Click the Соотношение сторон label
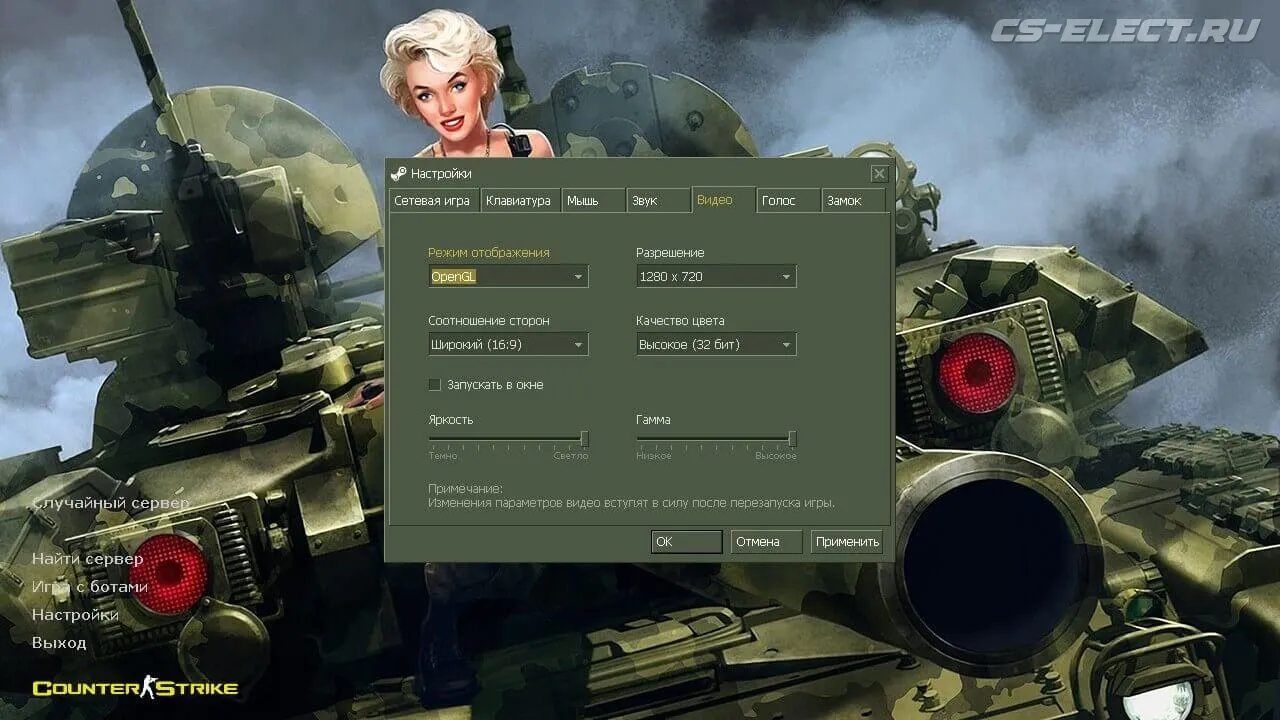This screenshot has width=1280, height=720. pos(489,321)
